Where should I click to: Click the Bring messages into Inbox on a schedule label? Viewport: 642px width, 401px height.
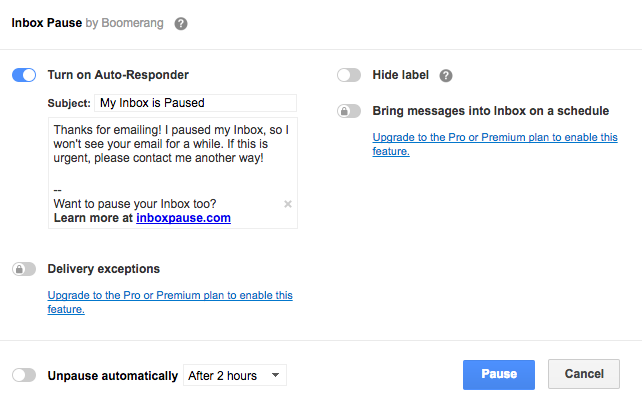tap(491, 111)
